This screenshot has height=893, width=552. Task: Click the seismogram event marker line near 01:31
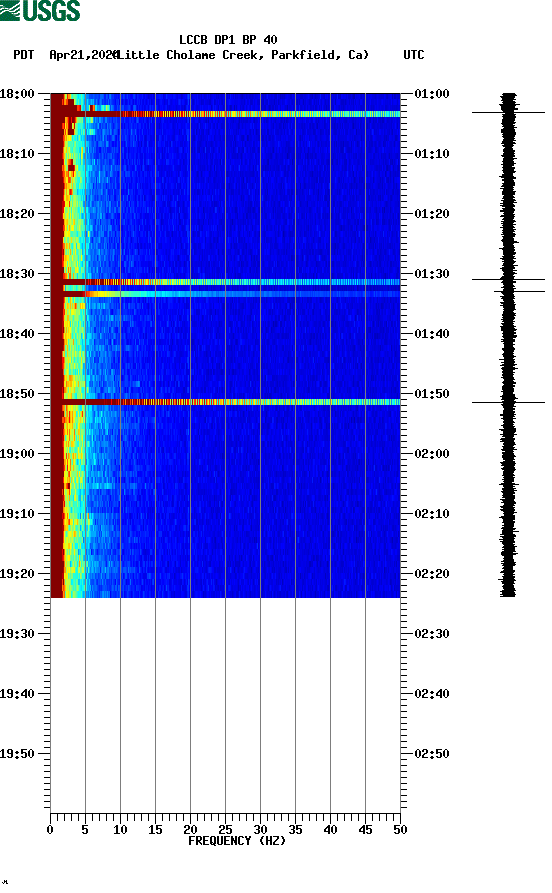point(508,280)
